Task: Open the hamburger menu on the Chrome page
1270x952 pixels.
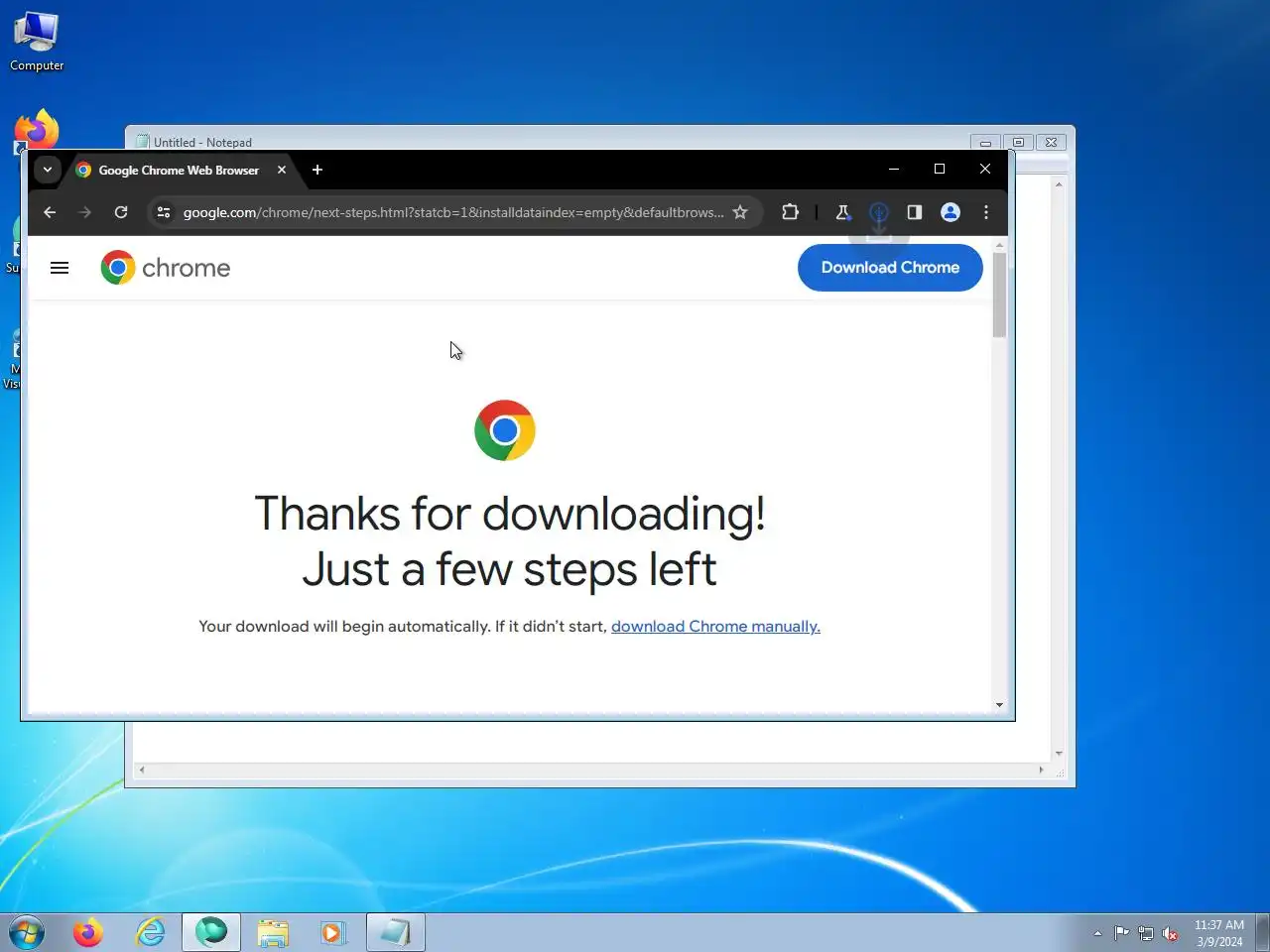Action: (x=60, y=268)
